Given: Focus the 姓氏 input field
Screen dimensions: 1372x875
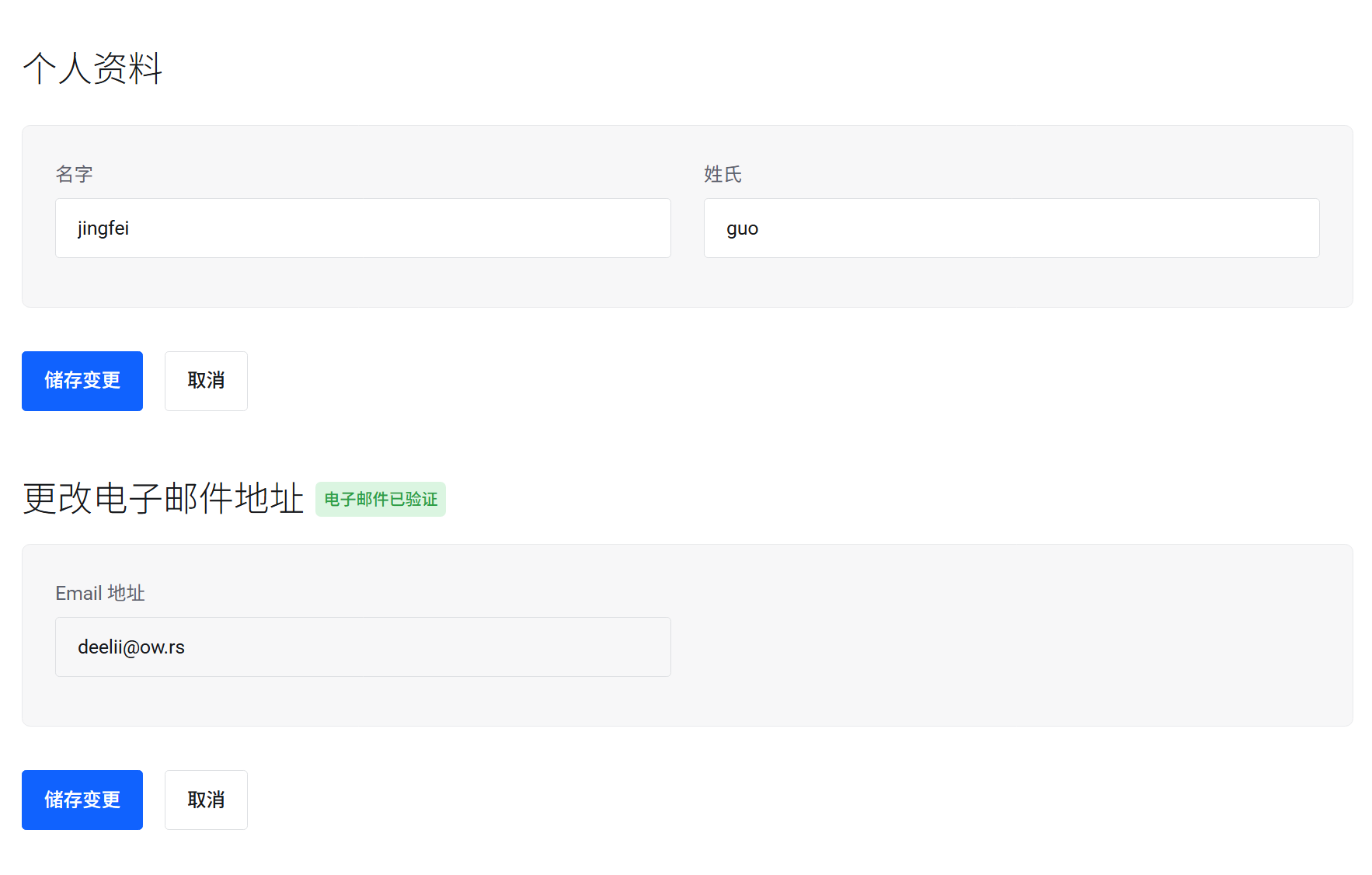Looking at the screenshot, I should (x=1010, y=228).
